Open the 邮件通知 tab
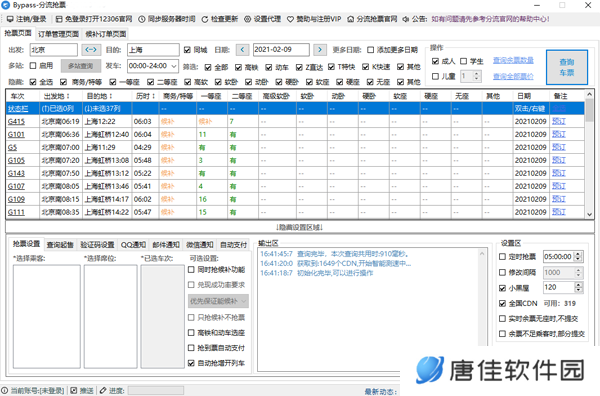The height and width of the screenshot is (396, 600). [x=166, y=244]
